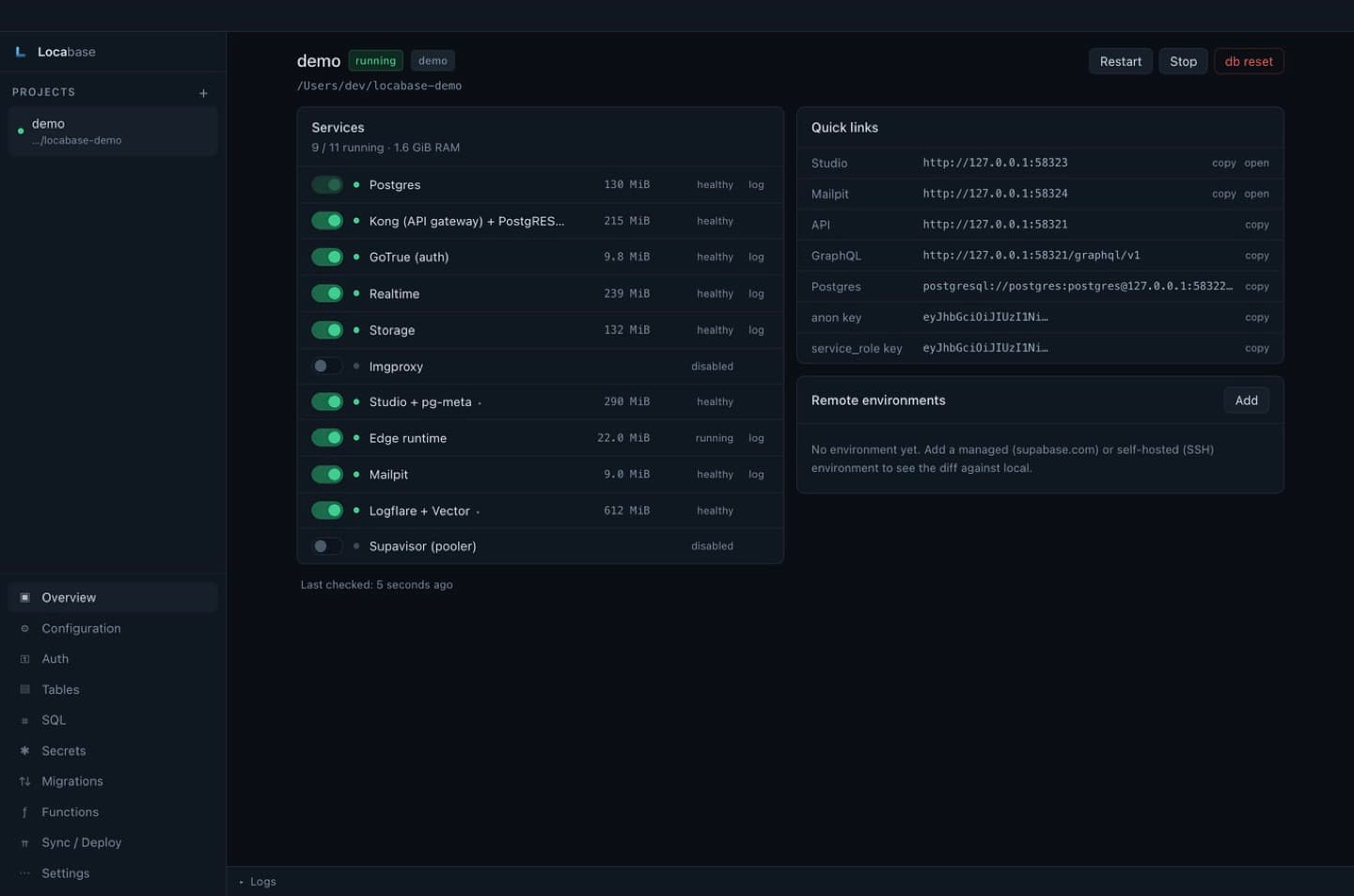This screenshot has height=896, width=1354.
Task: Open the Storage service log
Action: coord(756,330)
